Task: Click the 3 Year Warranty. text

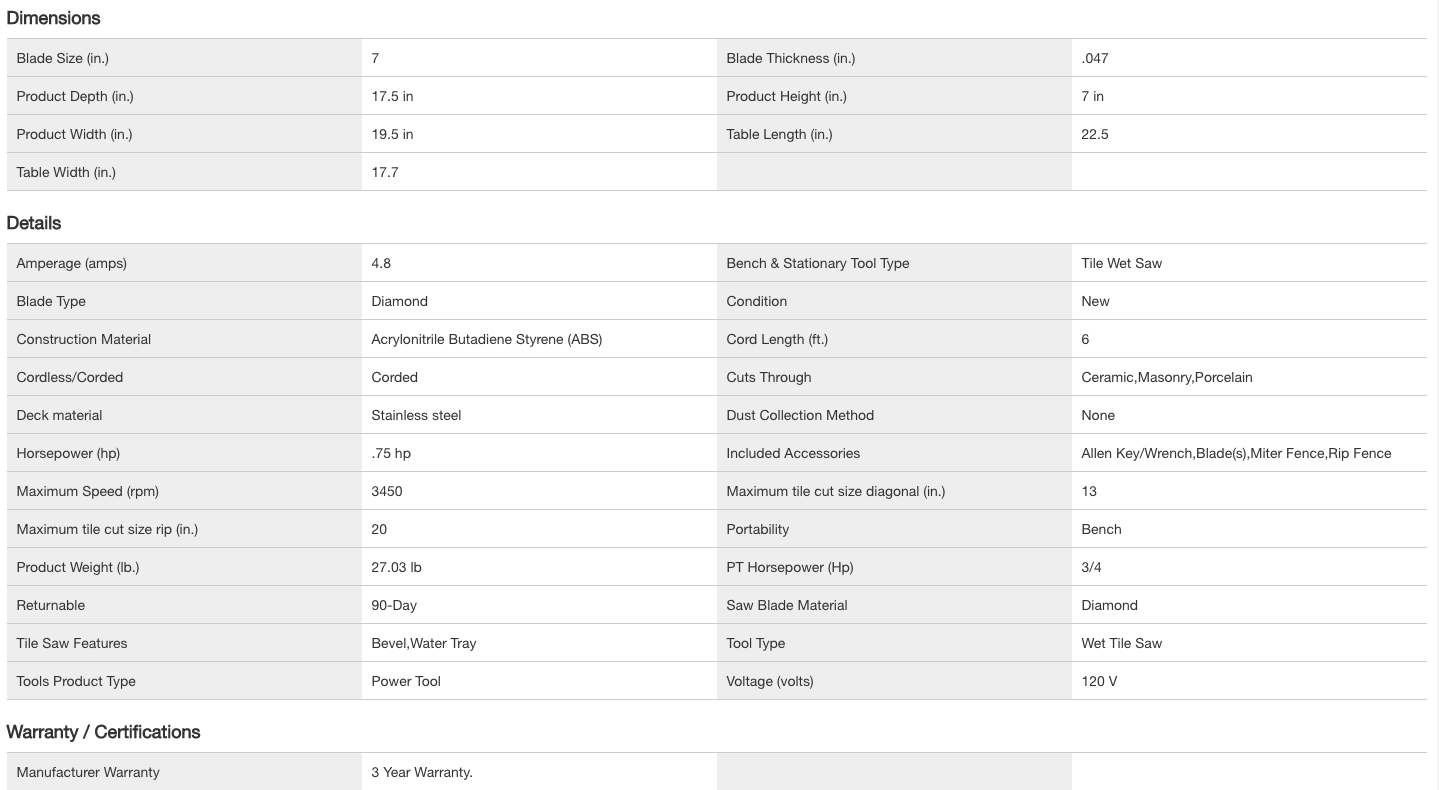Action: pyautogui.click(x=421, y=772)
